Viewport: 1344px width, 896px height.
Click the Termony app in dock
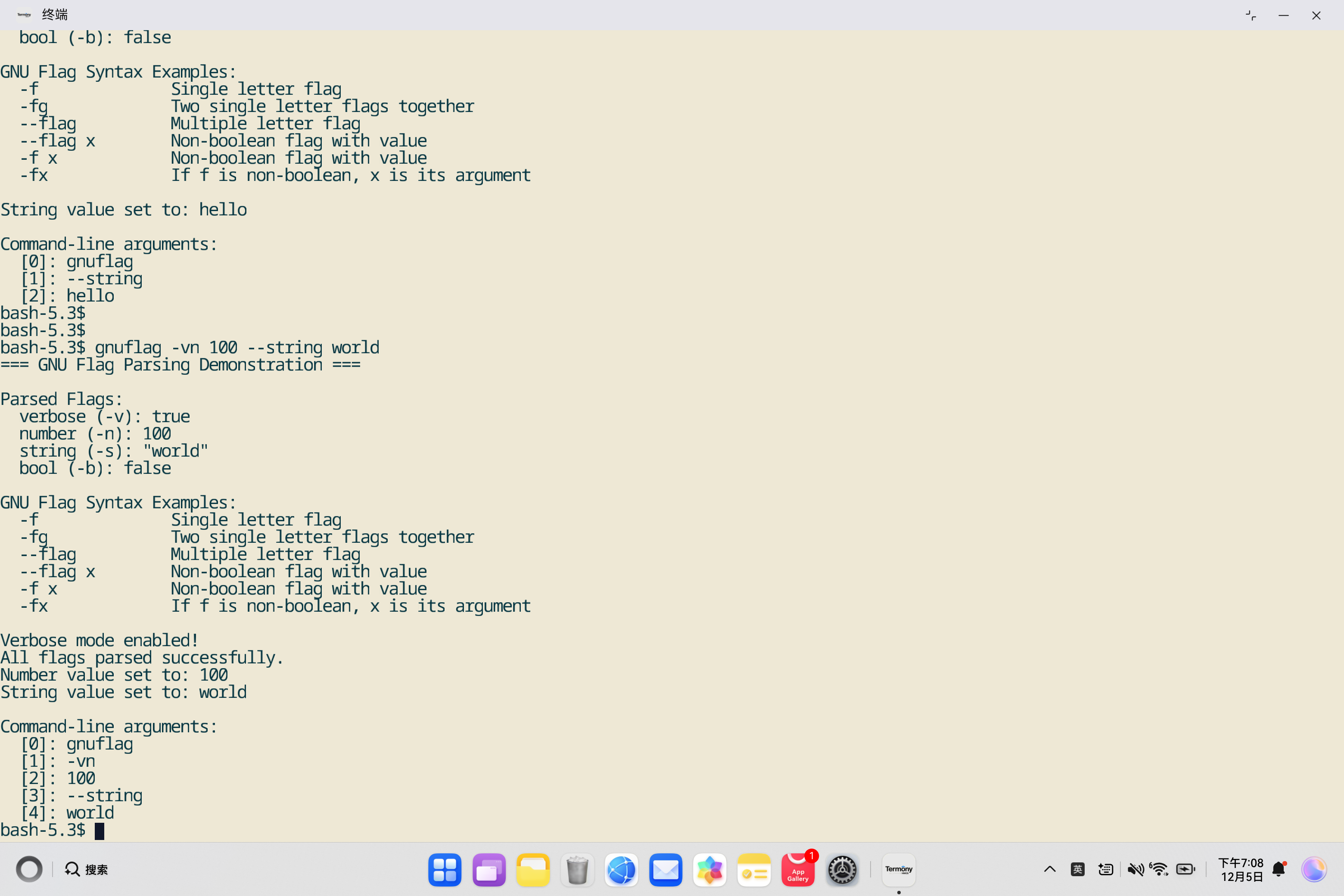click(x=898, y=870)
